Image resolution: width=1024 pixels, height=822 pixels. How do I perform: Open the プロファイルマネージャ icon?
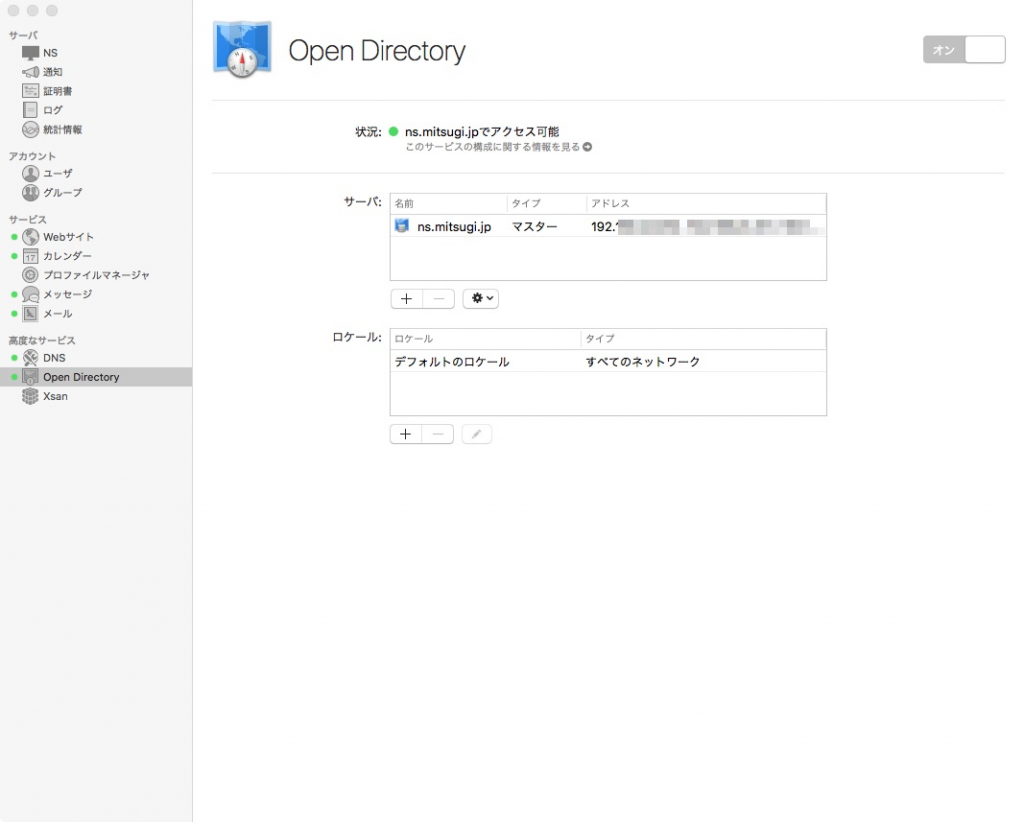30,275
